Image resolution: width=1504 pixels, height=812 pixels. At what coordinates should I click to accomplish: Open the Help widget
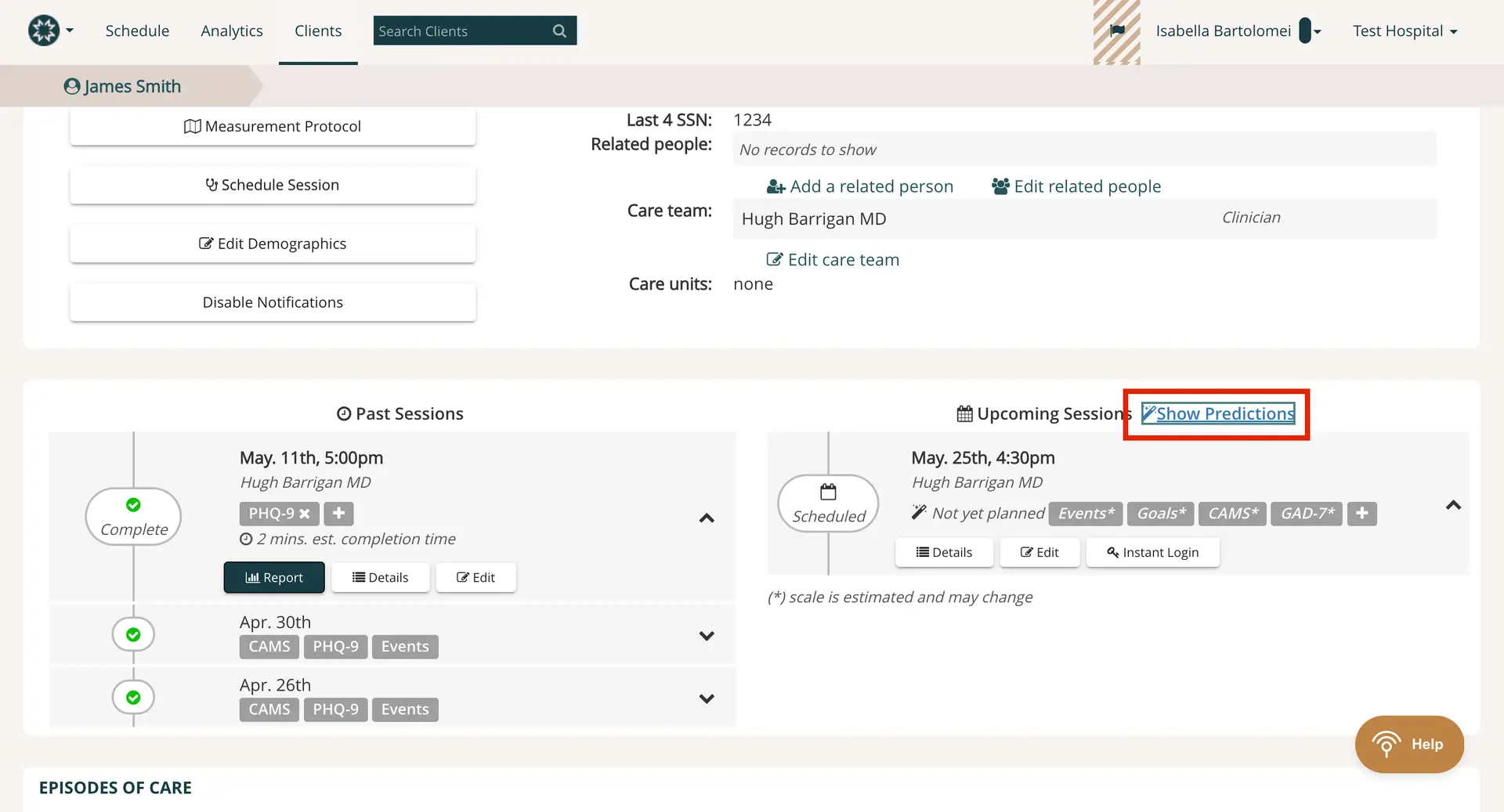click(x=1408, y=744)
